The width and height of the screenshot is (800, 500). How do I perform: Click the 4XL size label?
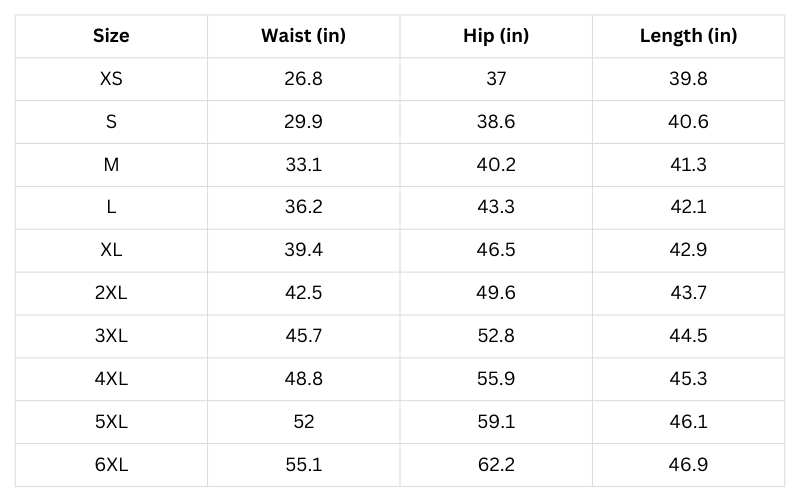[111, 378]
